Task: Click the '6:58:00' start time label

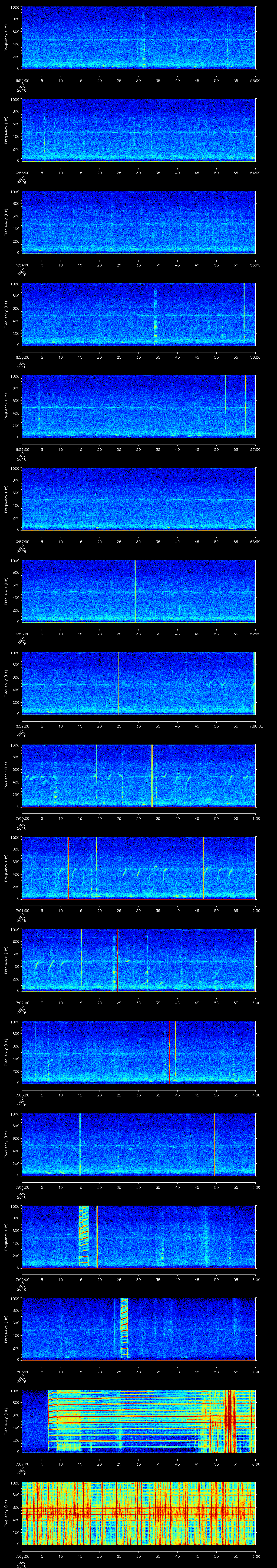Action: 22,634
